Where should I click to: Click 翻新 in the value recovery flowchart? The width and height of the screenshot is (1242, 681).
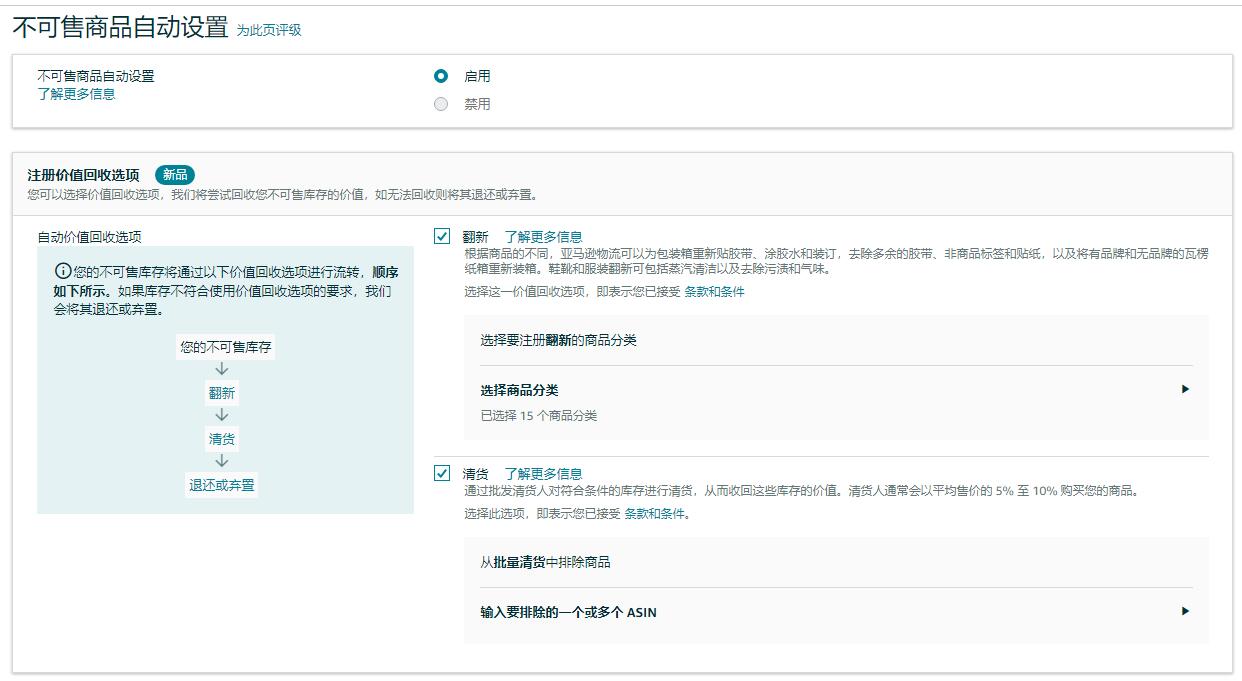pos(222,392)
